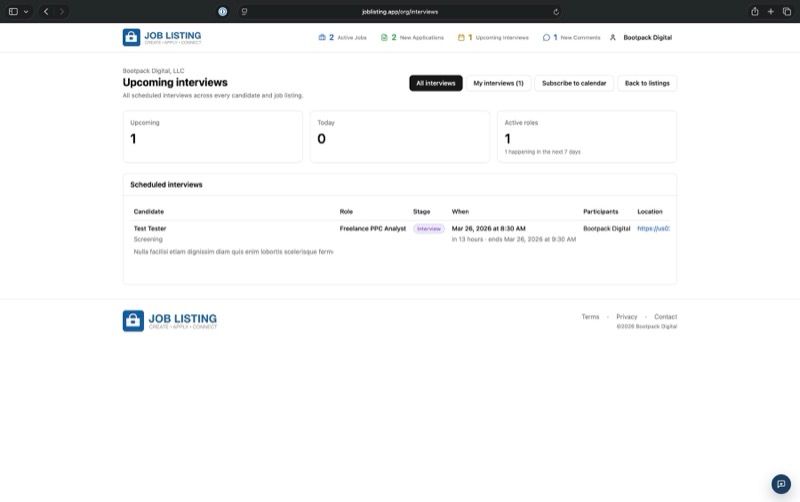Screen dimensions: 800x502
Task: Switch to My interviews (1) tab
Action: pos(498,83)
